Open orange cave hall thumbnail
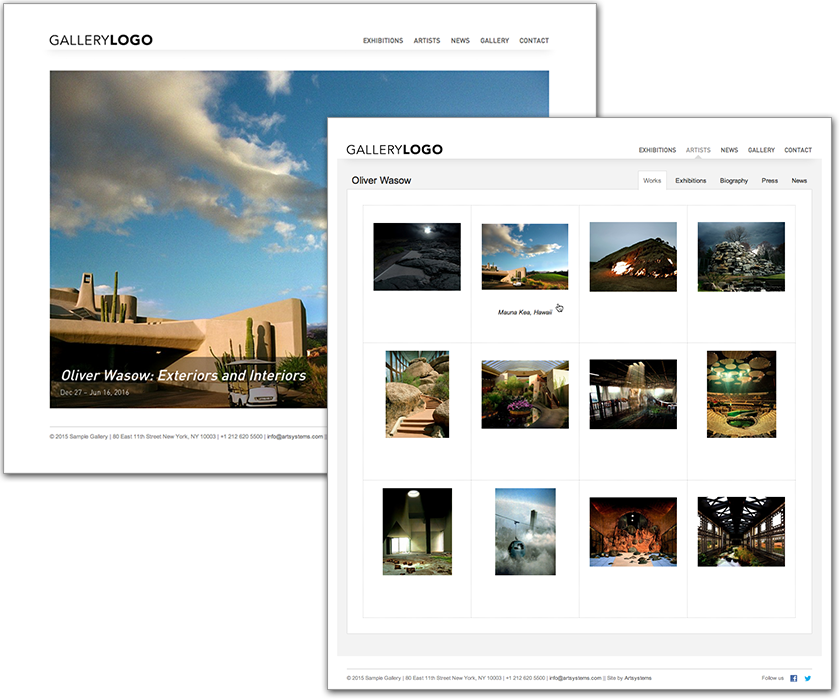 633,532
